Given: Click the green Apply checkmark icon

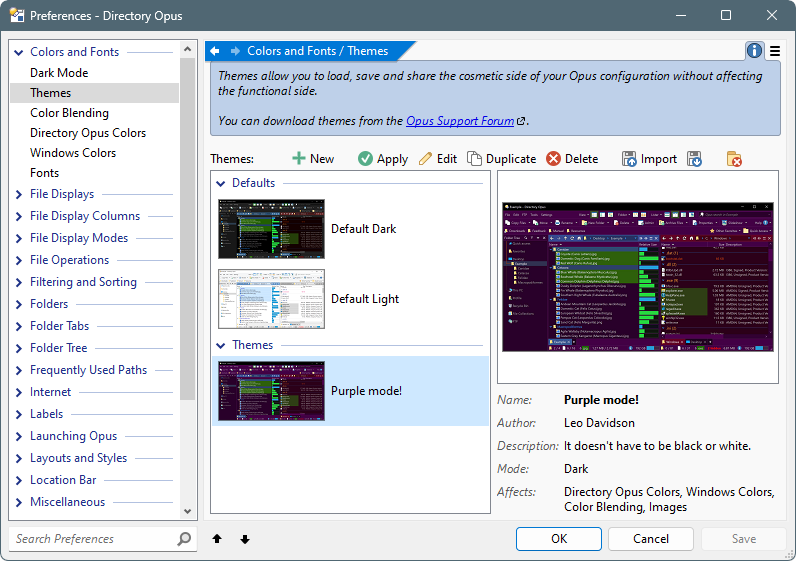Looking at the screenshot, I should 365,159.
